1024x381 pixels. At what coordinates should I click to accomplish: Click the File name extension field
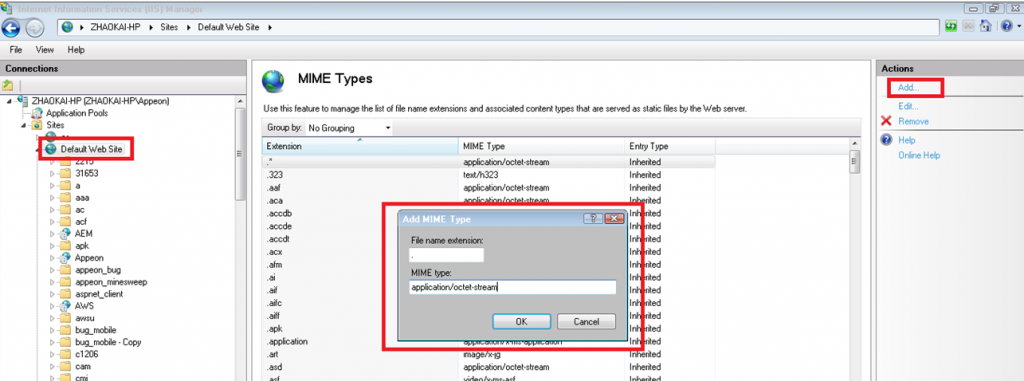pos(446,255)
